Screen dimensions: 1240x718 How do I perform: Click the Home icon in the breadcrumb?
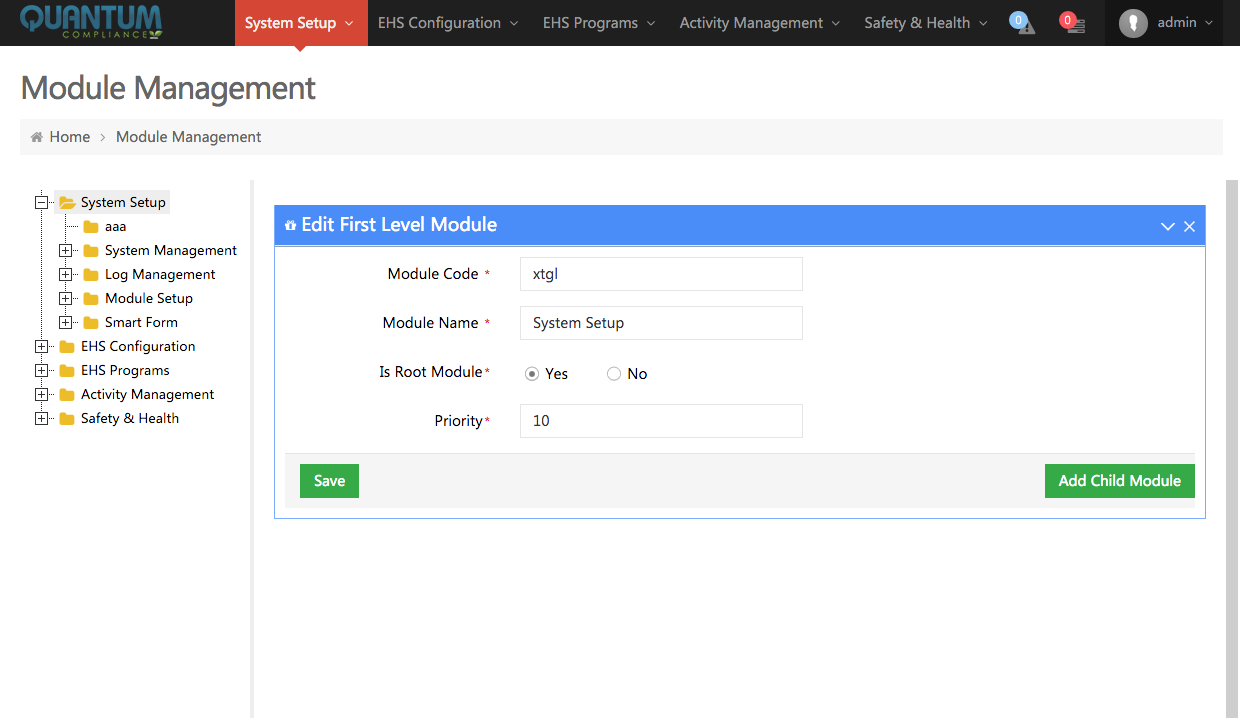point(37,136)
